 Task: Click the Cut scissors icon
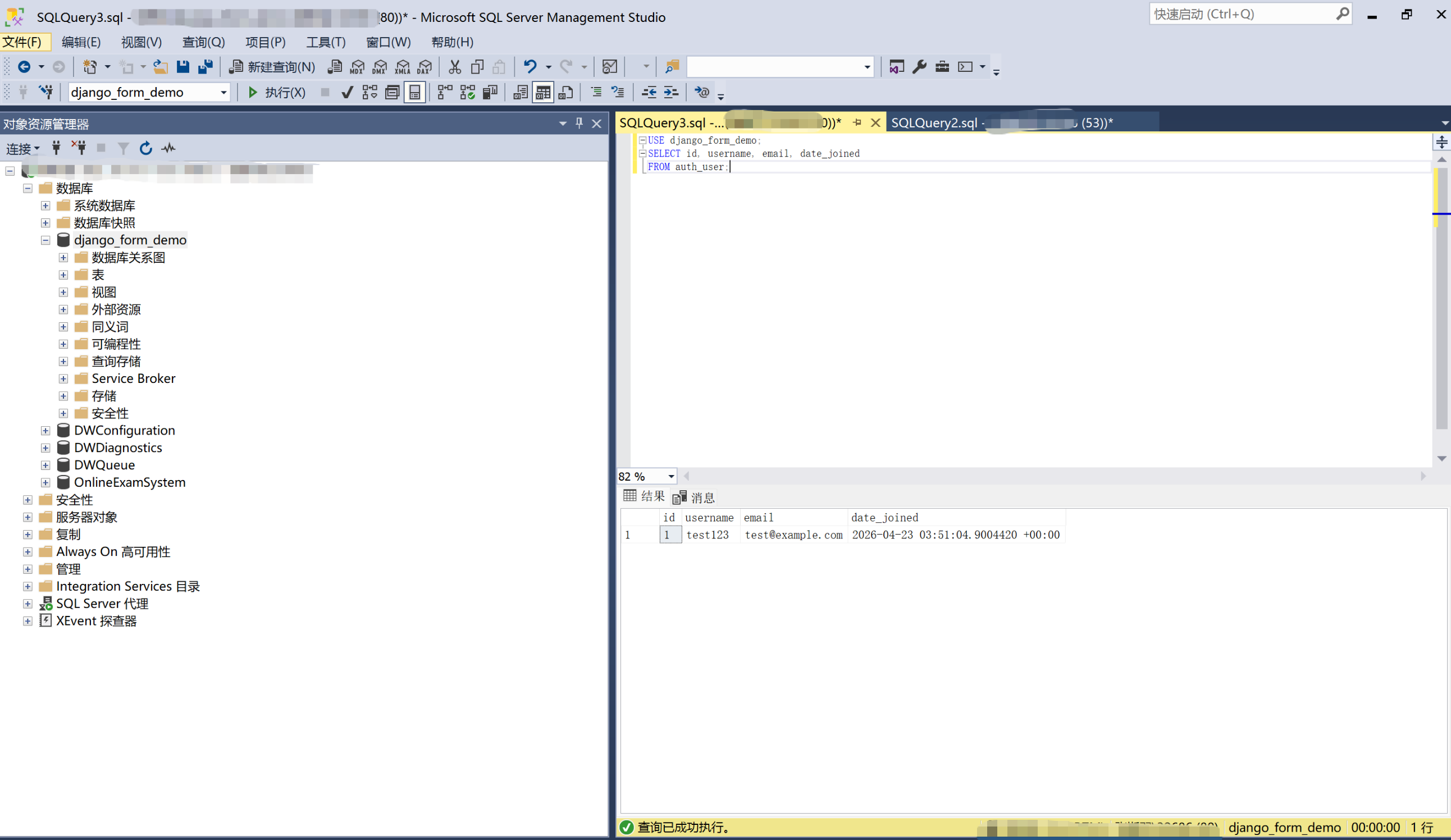tap(454, 67)
